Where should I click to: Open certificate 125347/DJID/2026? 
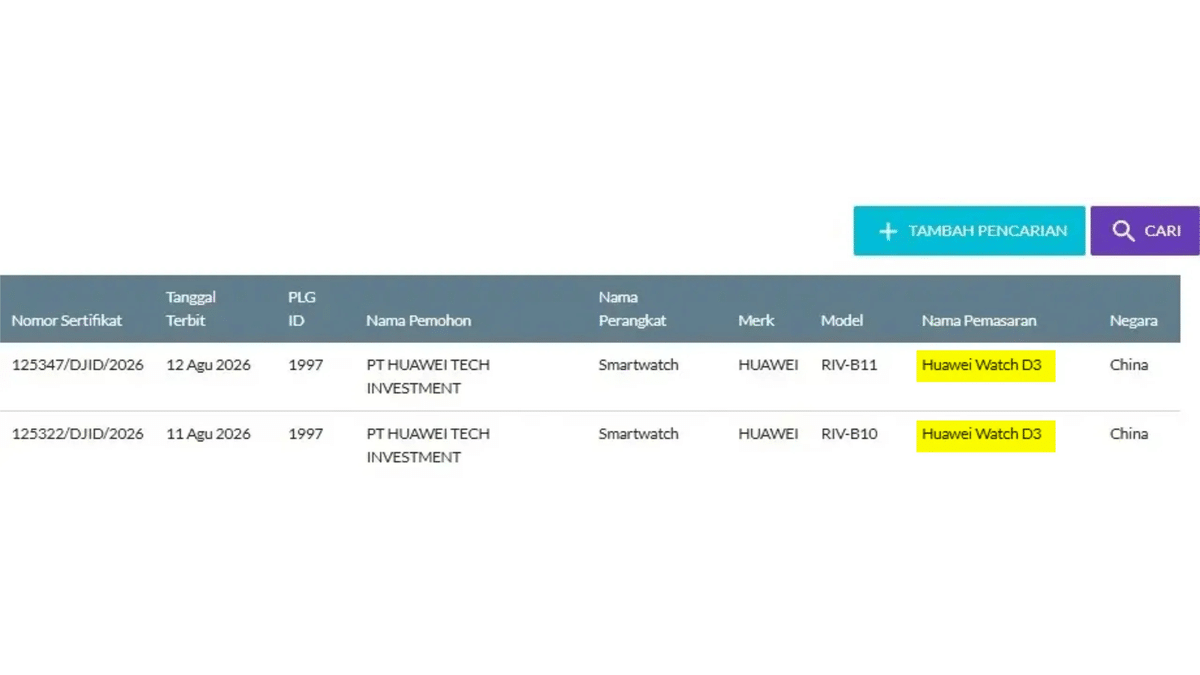[78, 365]
